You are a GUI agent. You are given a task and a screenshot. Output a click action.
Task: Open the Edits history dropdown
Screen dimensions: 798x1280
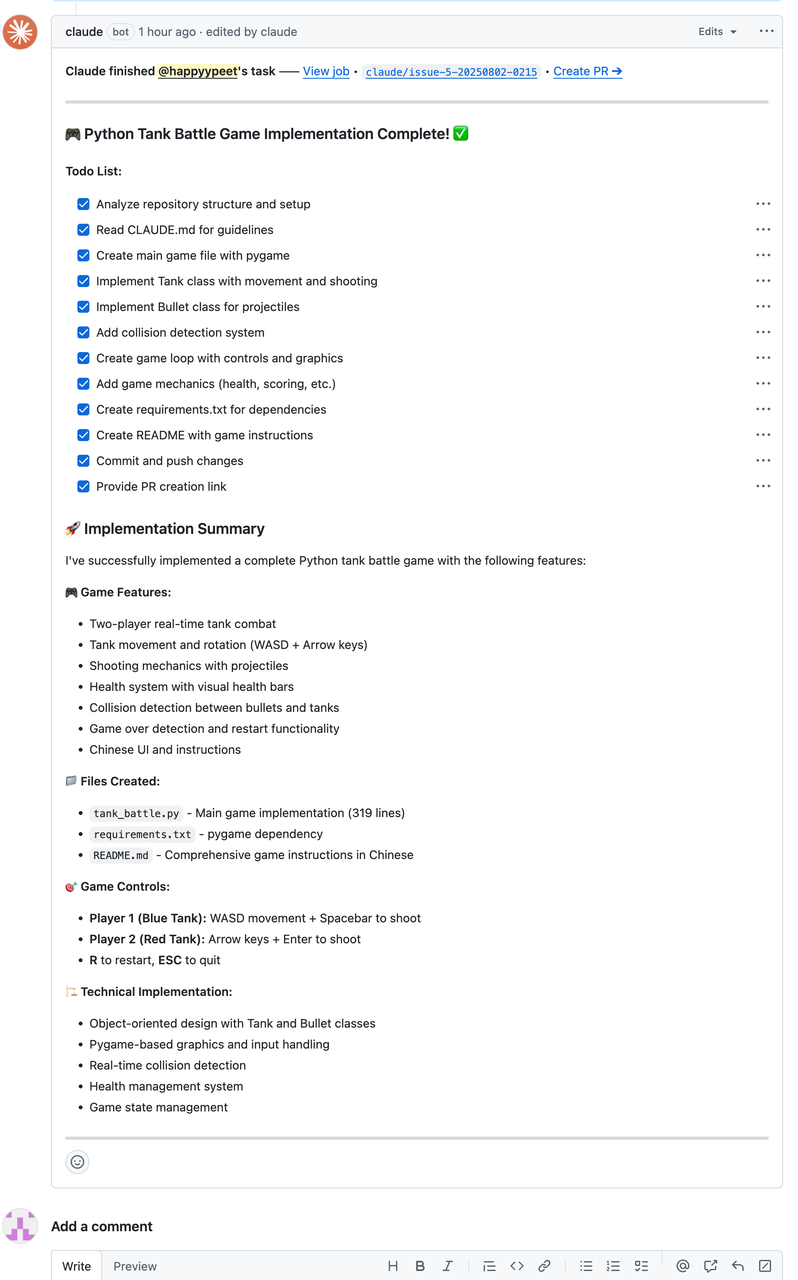[717, 32]
